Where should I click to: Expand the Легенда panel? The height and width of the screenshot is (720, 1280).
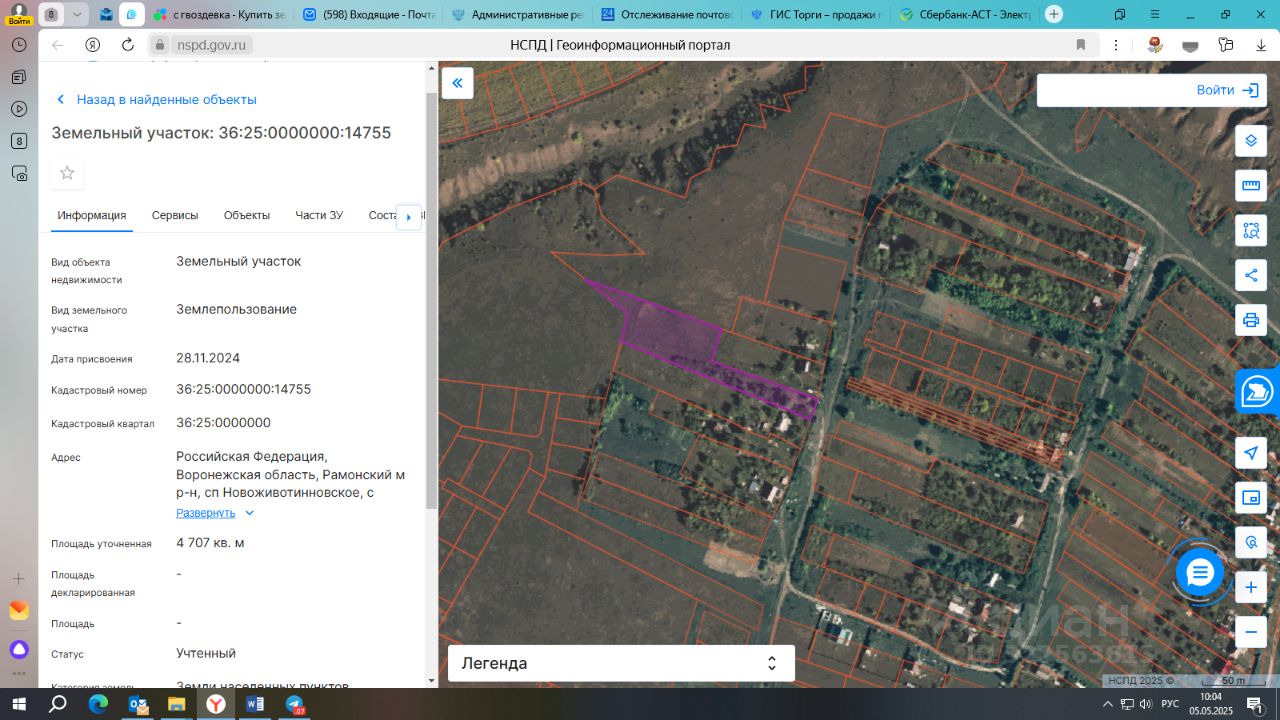[x=621, y=663]
